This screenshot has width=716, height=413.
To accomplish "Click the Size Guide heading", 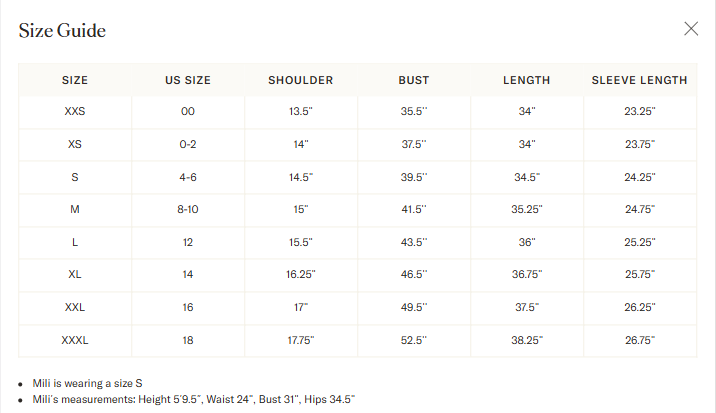I will (x=62, y=31).
